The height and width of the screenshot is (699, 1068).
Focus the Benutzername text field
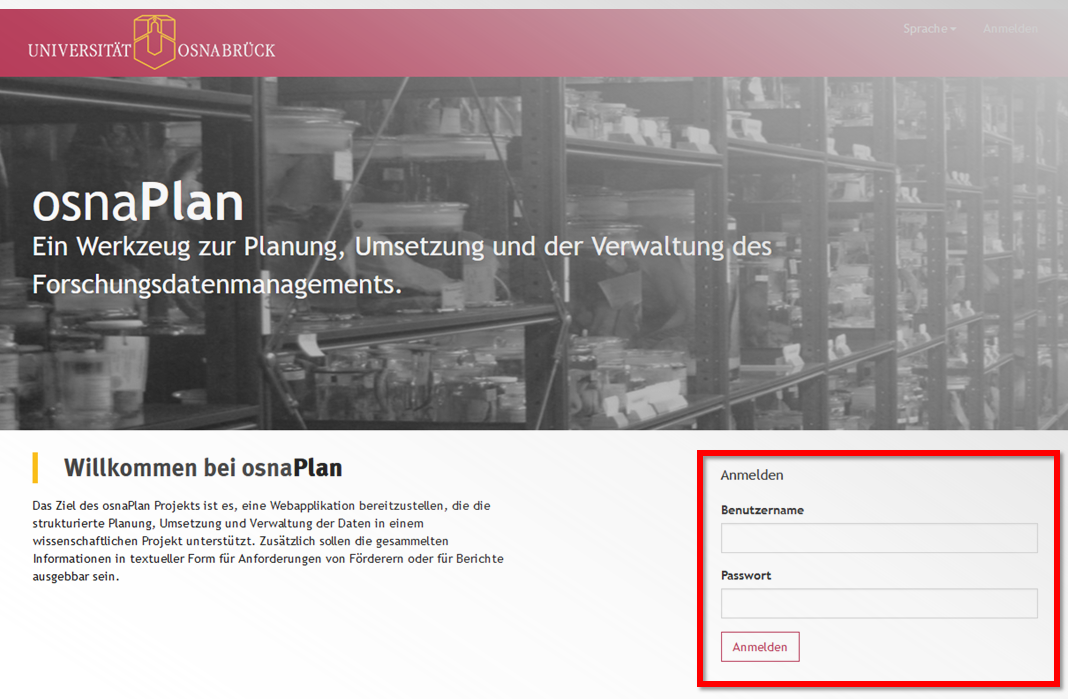tap(878, 538)
